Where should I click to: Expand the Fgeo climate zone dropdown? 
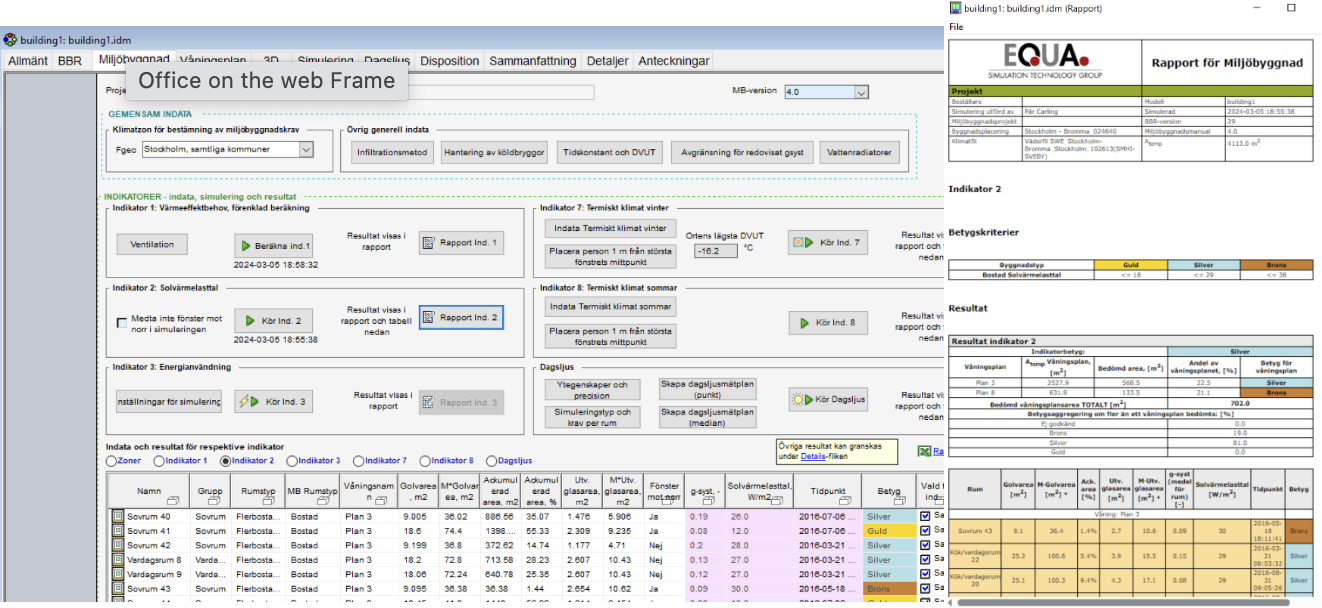306,150
